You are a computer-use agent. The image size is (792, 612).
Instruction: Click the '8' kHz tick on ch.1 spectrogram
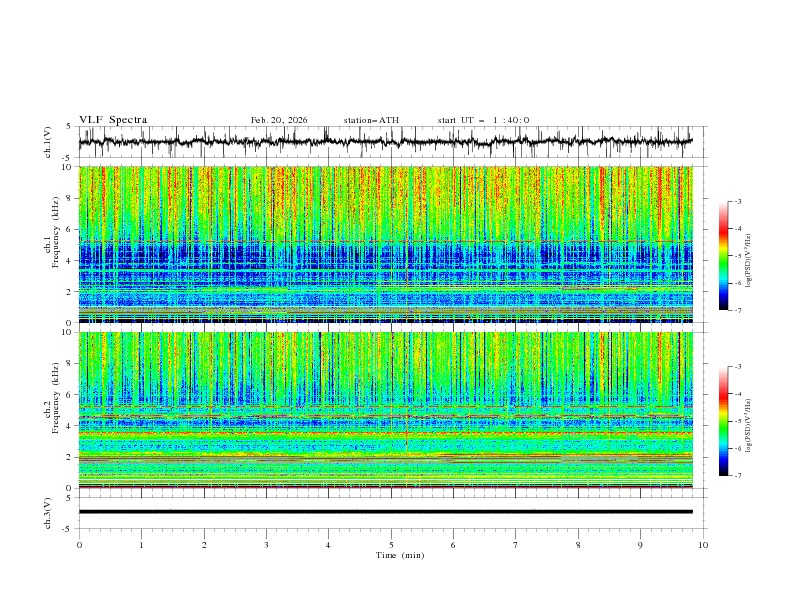[70, 198]
